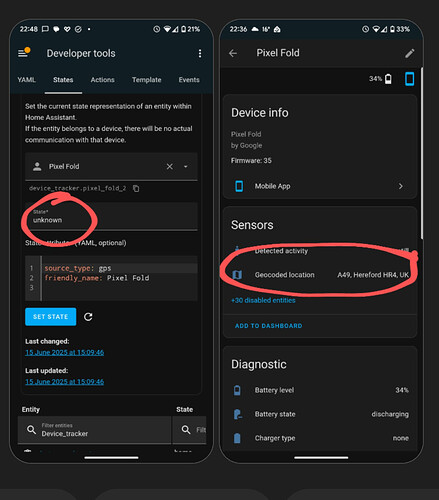Viewport: 439px width, 500px height.
Task: Refresh the entity state with reload icon
Action: point(88,317)
